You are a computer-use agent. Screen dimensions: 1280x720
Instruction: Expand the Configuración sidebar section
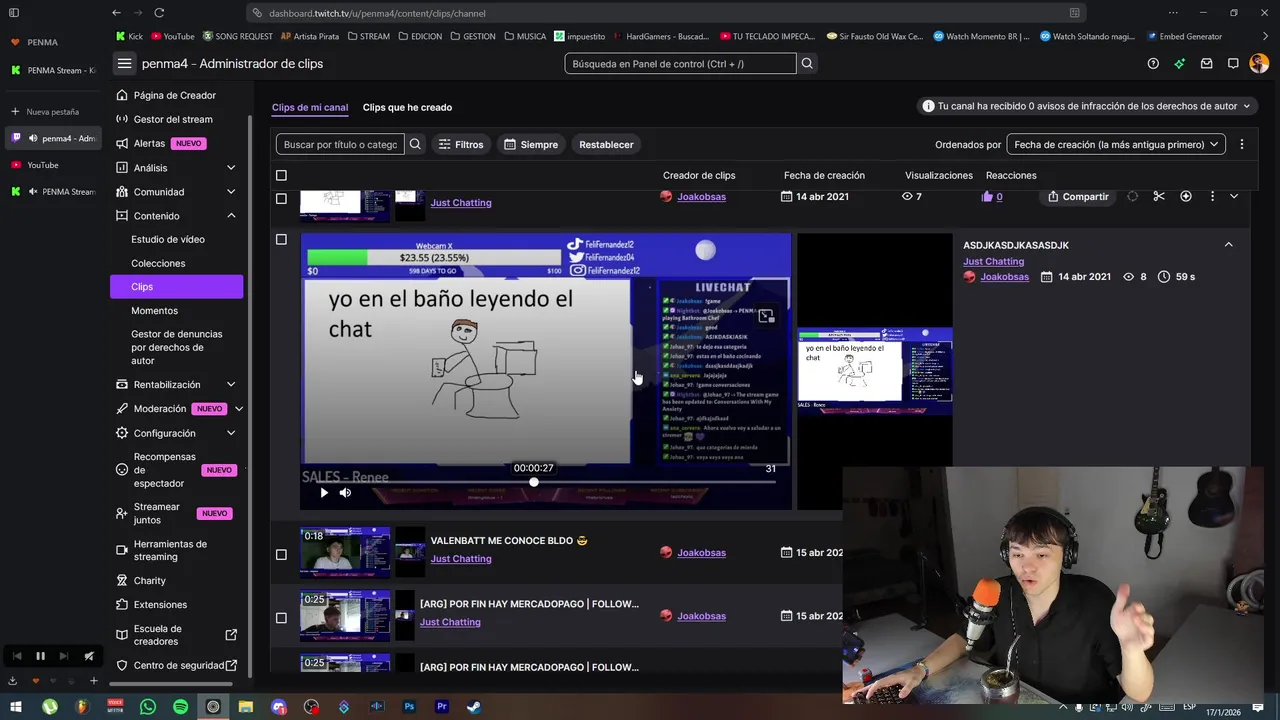click(x=231, y=433)
